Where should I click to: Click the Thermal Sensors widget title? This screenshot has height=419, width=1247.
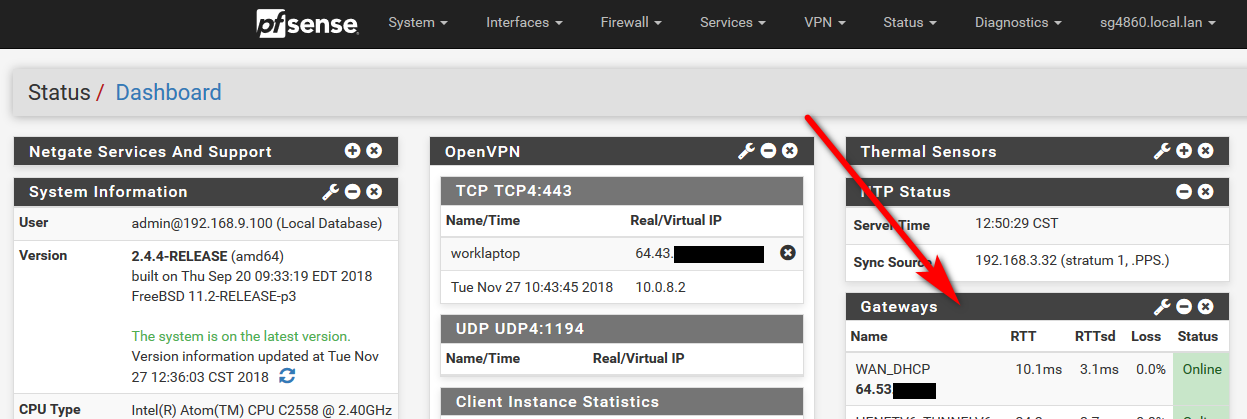(x=929, y=152)
